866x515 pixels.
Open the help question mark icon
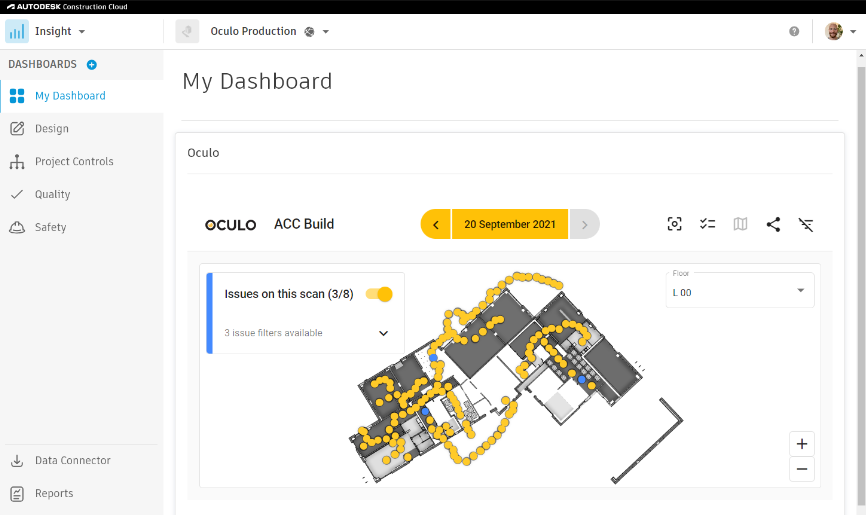(x=794, y=31)
